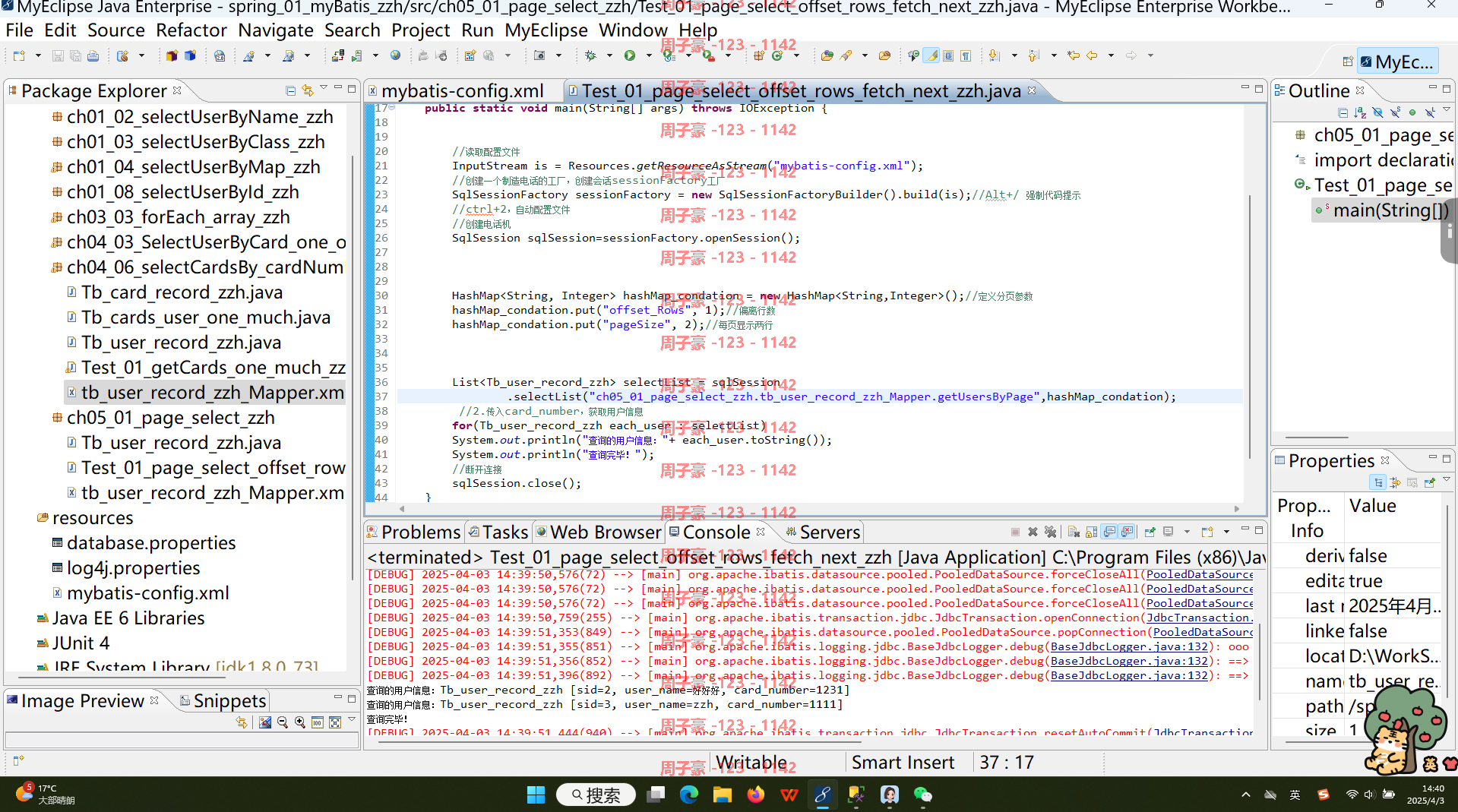Image resolution: width=1458 pixels, height=812 pixels.
Task: Switch to Snippets tab
Action: [223, 700]
